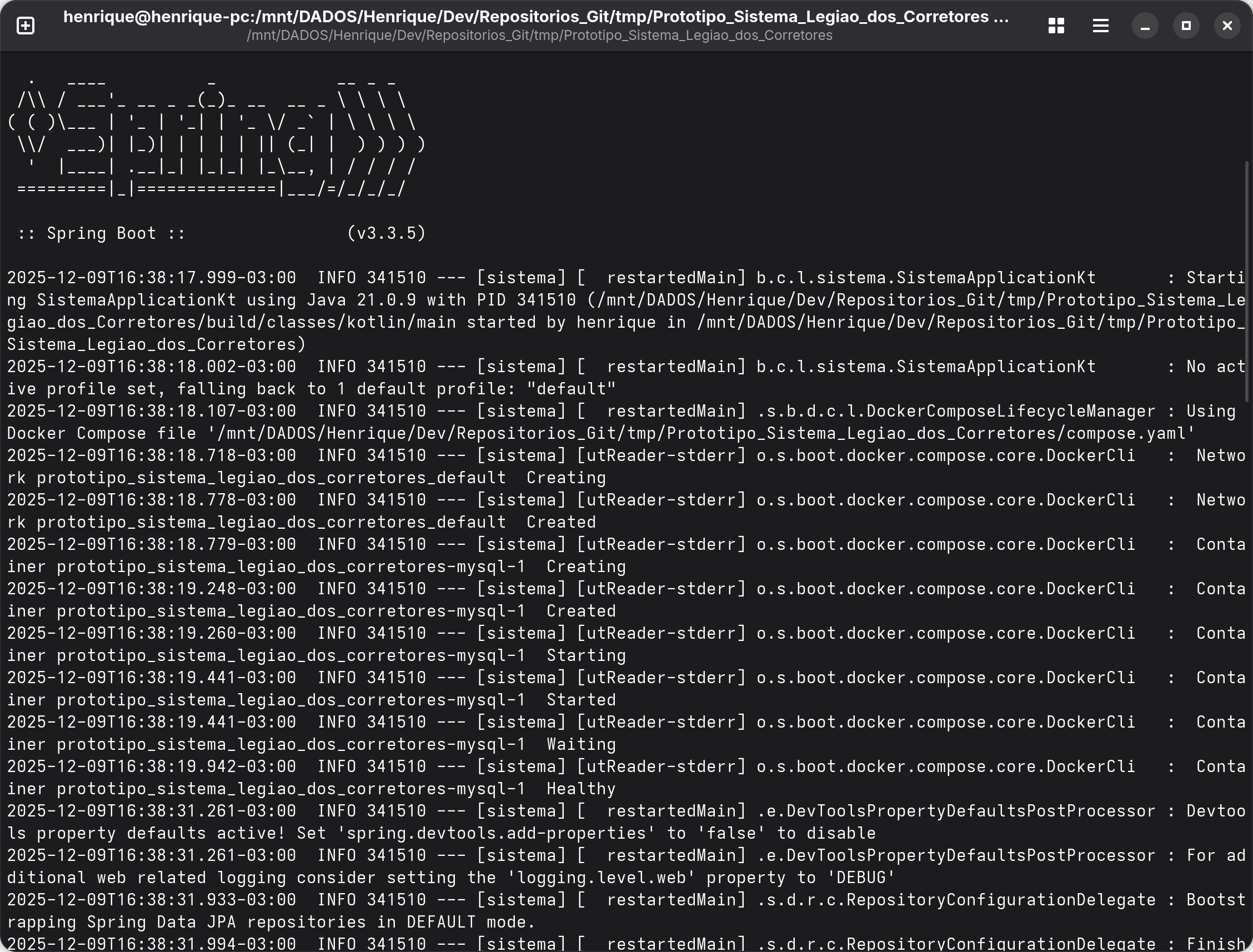This screenshot has width=1253, height=952.
Task: Click the 'logging.level.web' property text
Action: pos(601,878)
